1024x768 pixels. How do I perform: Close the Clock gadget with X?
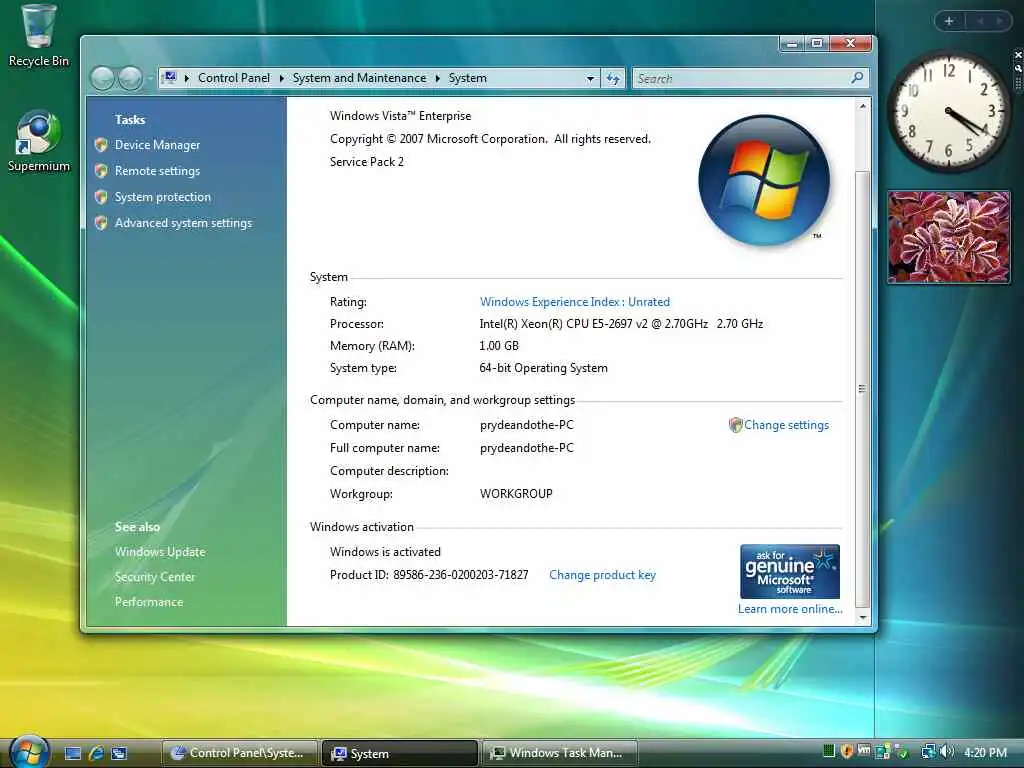click(1017, 55)
